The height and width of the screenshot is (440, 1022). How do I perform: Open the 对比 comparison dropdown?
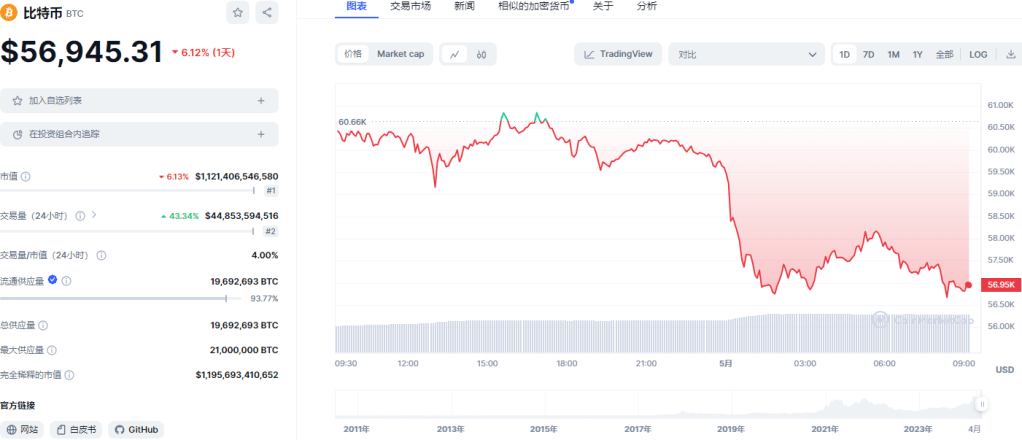coord(747,54)
